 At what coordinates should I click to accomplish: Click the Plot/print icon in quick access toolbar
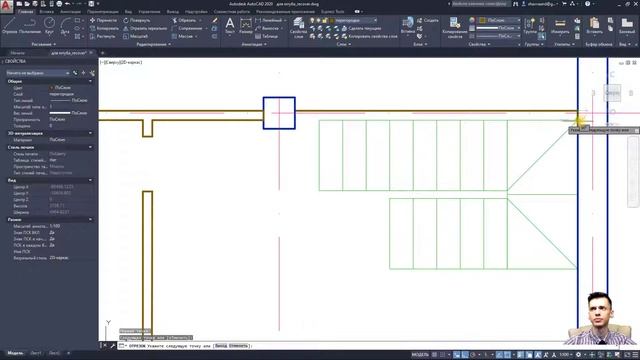[59, 4]
